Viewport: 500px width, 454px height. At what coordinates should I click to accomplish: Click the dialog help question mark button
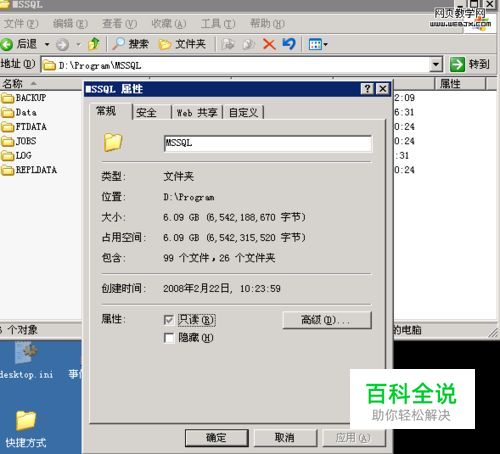point(367,89)
